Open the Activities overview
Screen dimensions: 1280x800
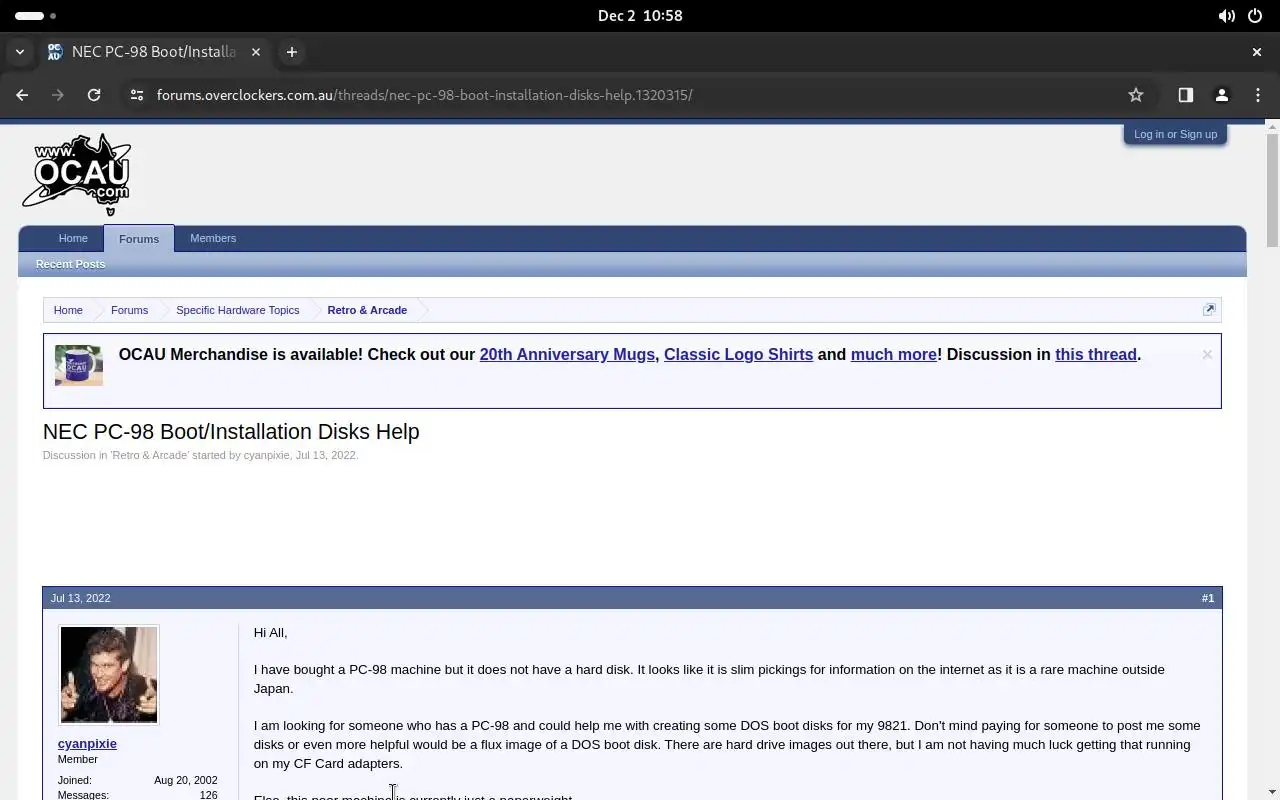click(36, 16)
